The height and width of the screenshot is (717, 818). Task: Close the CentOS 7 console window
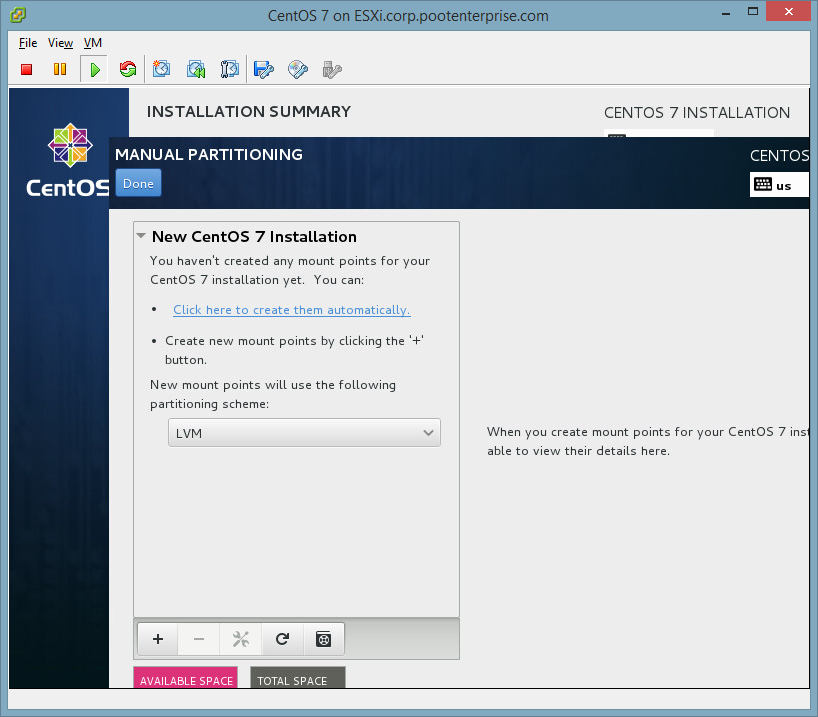[788, 11]
